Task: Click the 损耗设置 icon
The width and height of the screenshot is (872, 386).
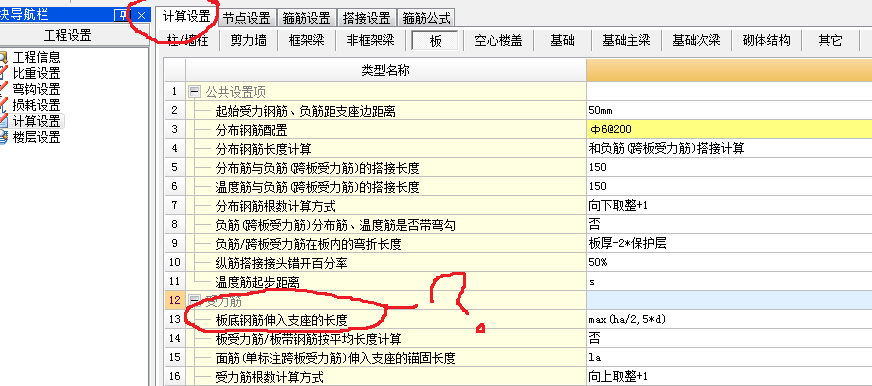Action: 4,105
